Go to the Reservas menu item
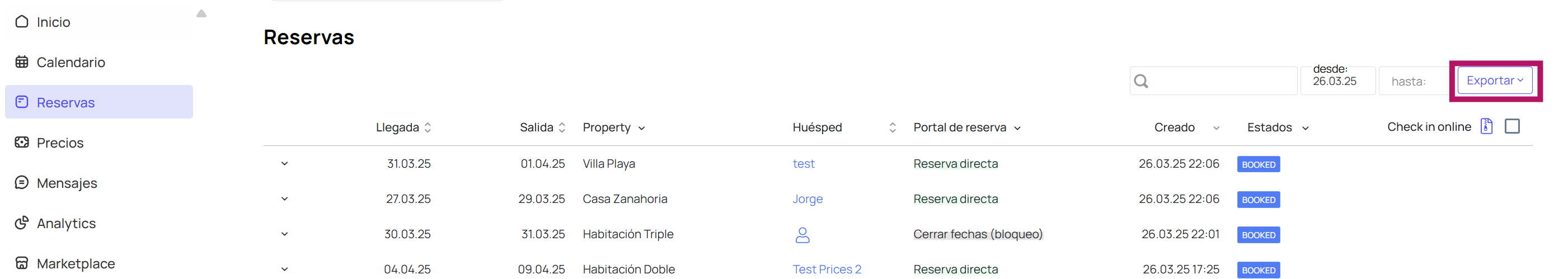The width and height of the screenshot is (1568, 279). tap(98, 102)
